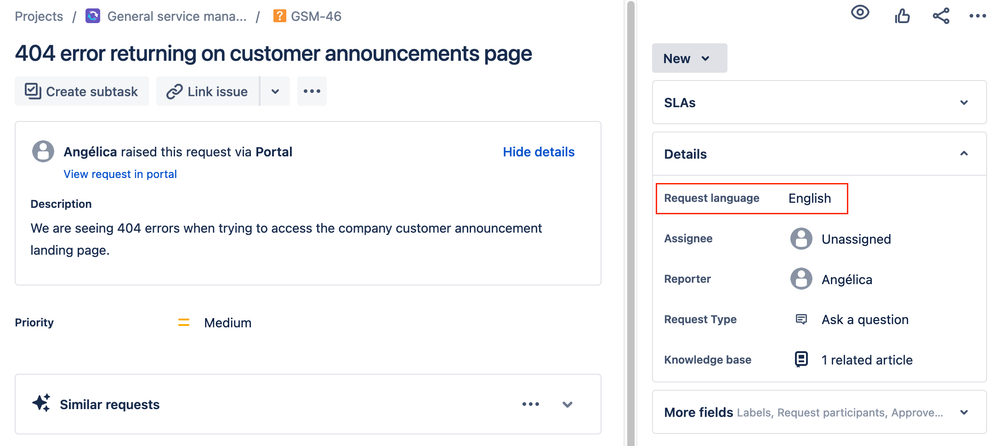This screenshot has height=446, width=999.
Task: Go to Projects breadcrumb
Action: tap(39, 16)
